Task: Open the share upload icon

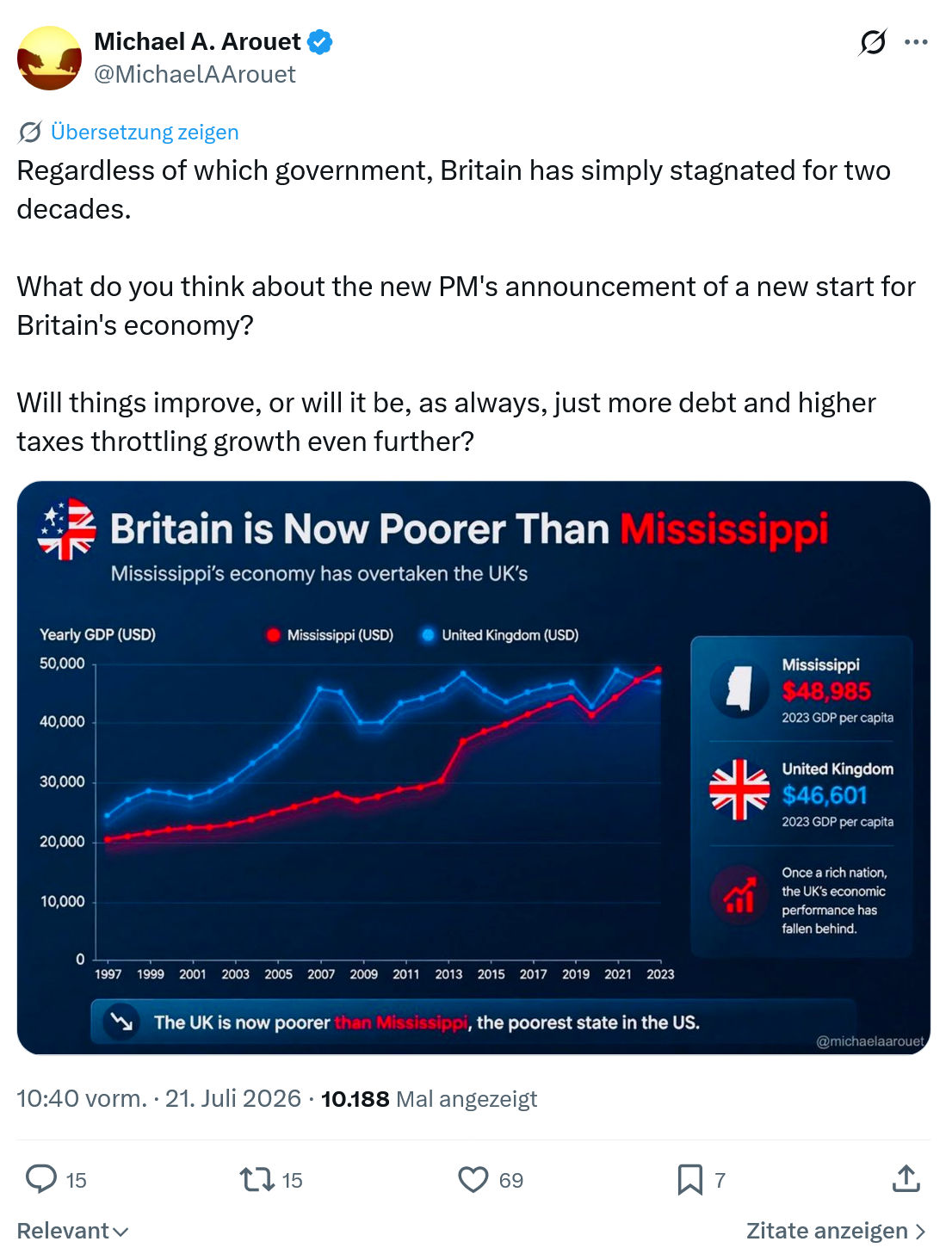Action: tap(906, 1178)
